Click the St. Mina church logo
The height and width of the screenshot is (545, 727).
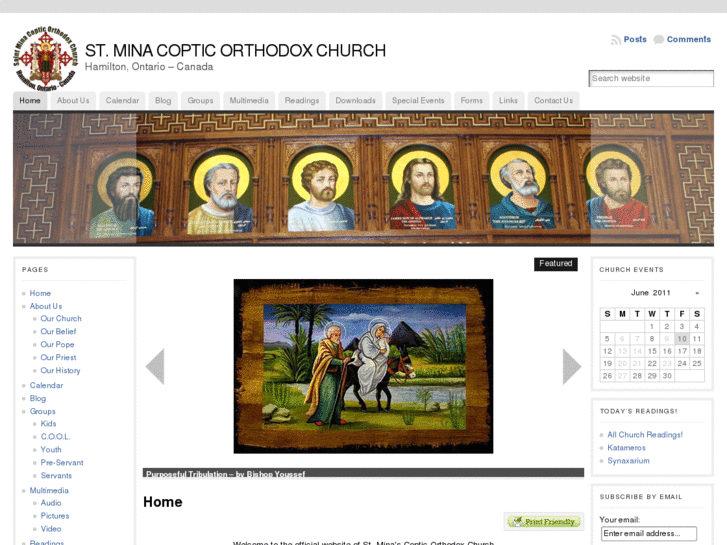tap(45, 59)
